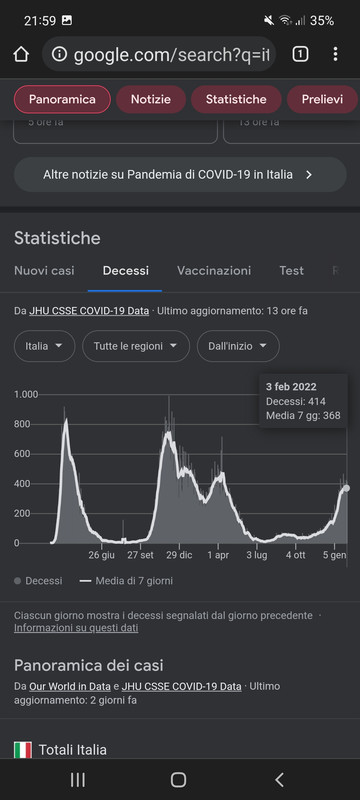Tap the Wi-Fi icon in status bar
Viewport: 360px width, 800px height.
coord(285,20)
